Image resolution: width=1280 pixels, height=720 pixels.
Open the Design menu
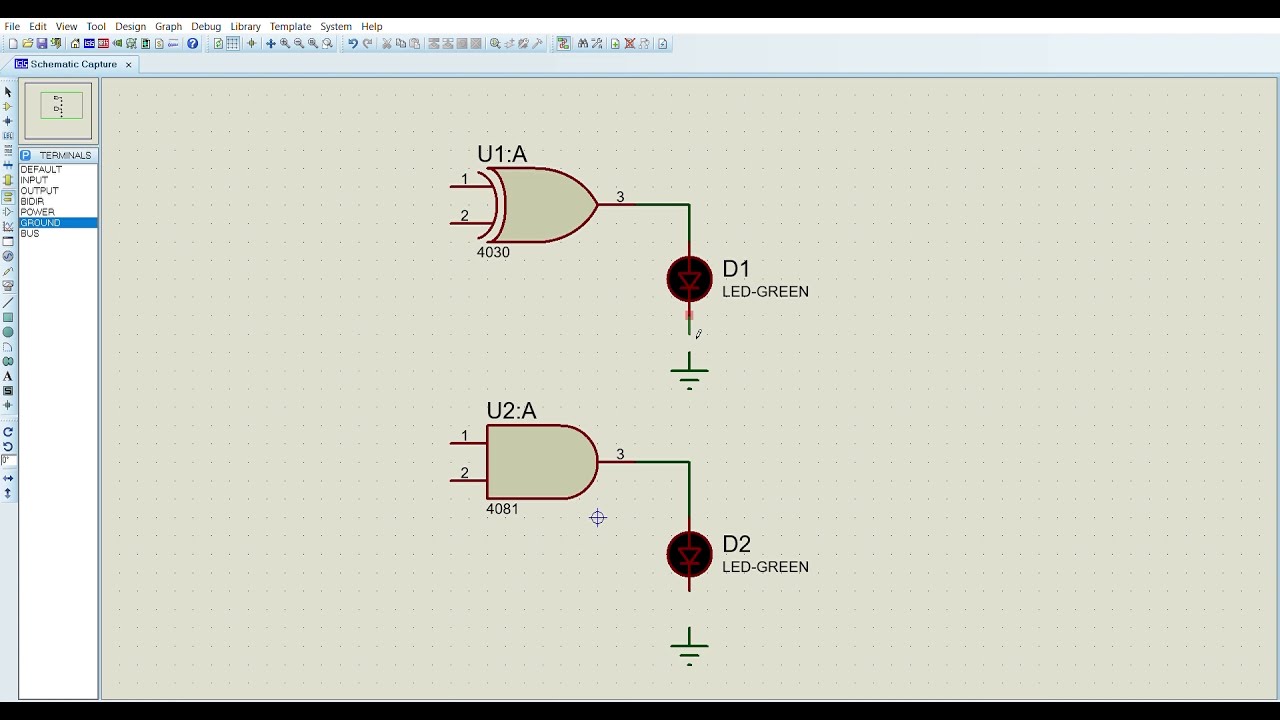pyautogui.click(x=130, y=27)
